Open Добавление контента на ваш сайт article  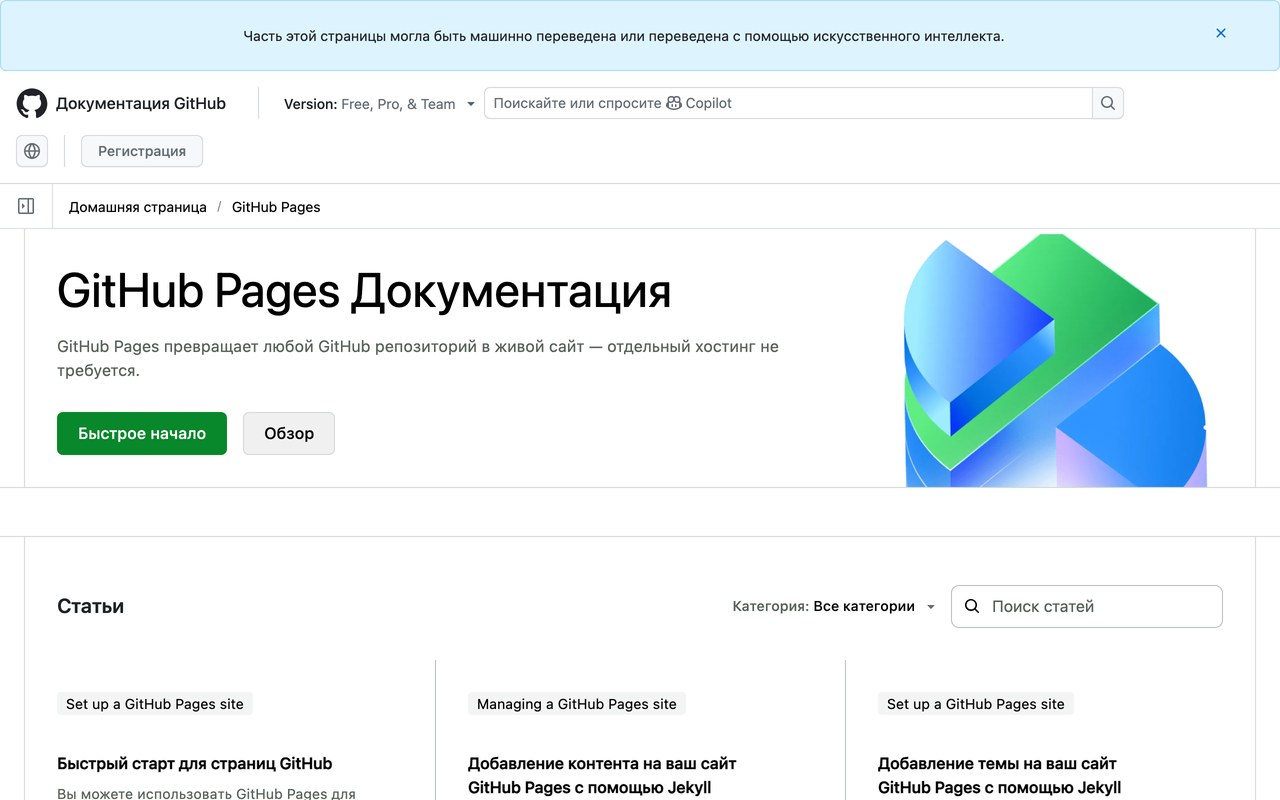click(602, 775)
